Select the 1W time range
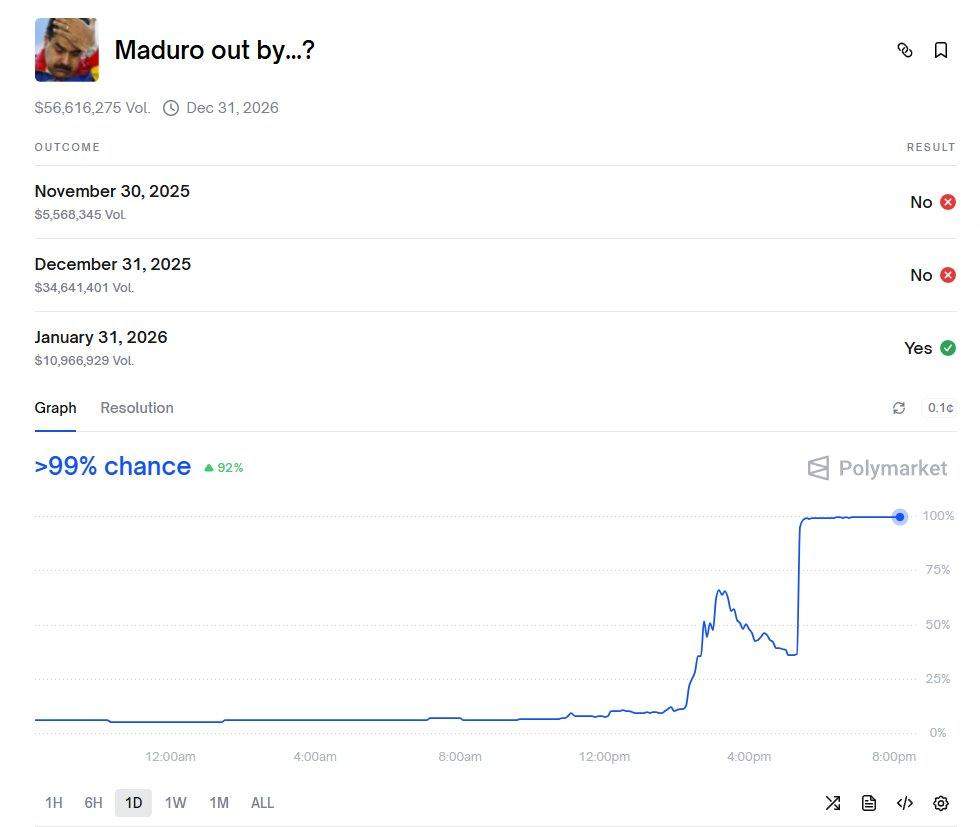 [175, 803]
